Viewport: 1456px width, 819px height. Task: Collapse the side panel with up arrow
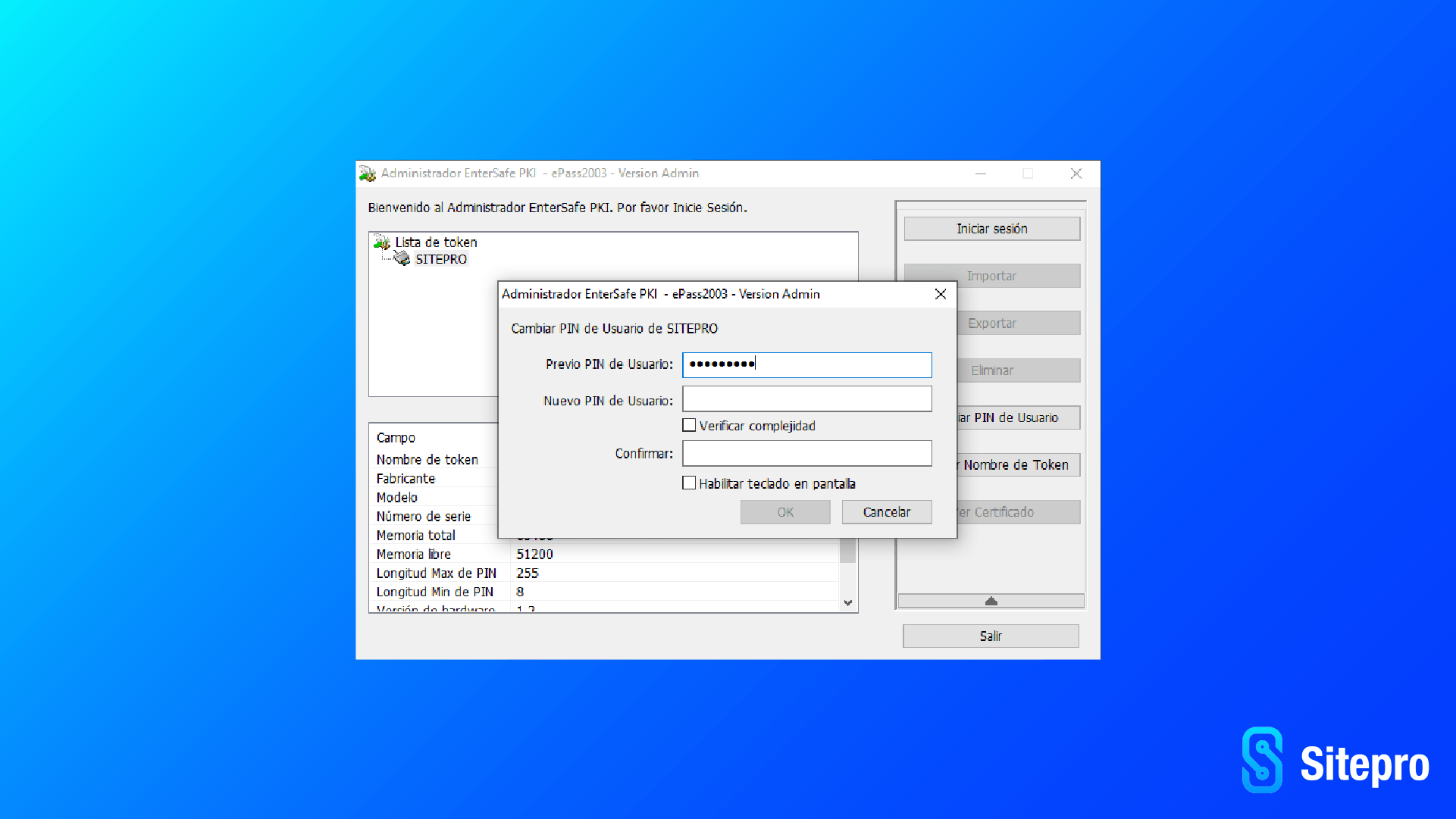click(x=991, y=601)
